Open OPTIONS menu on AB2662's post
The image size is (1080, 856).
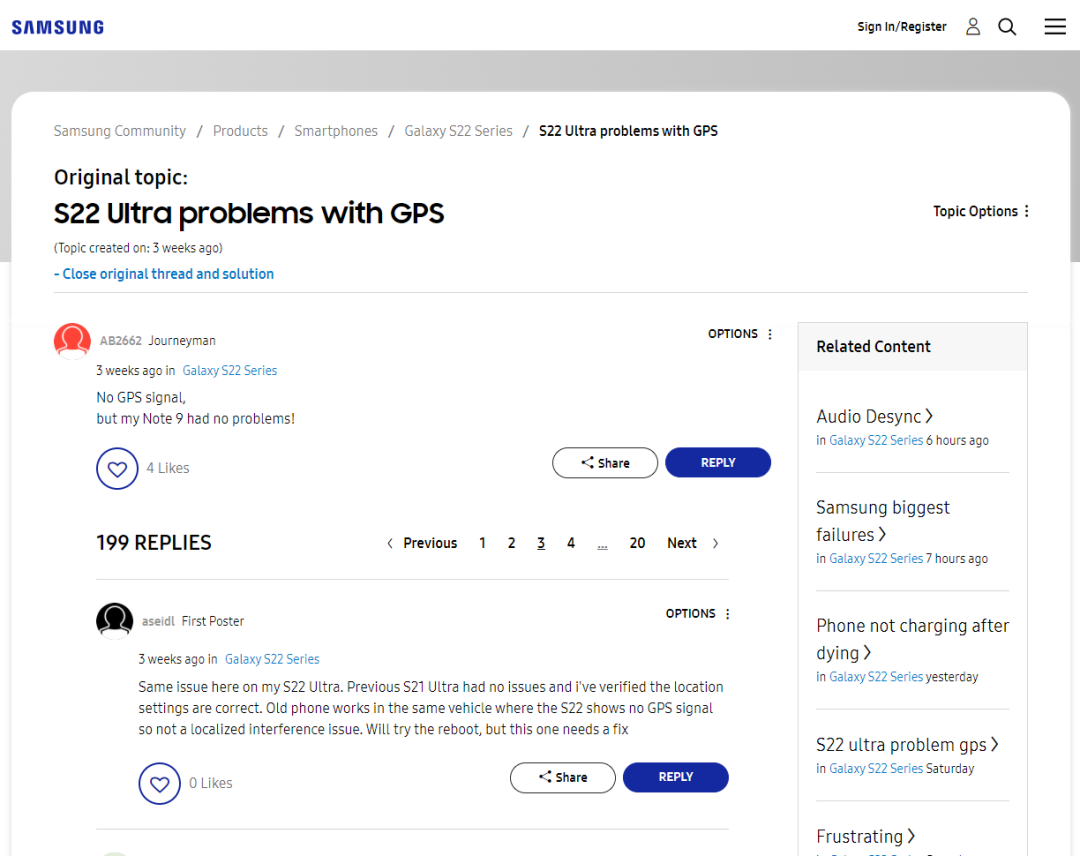click(x=740, y=334)
